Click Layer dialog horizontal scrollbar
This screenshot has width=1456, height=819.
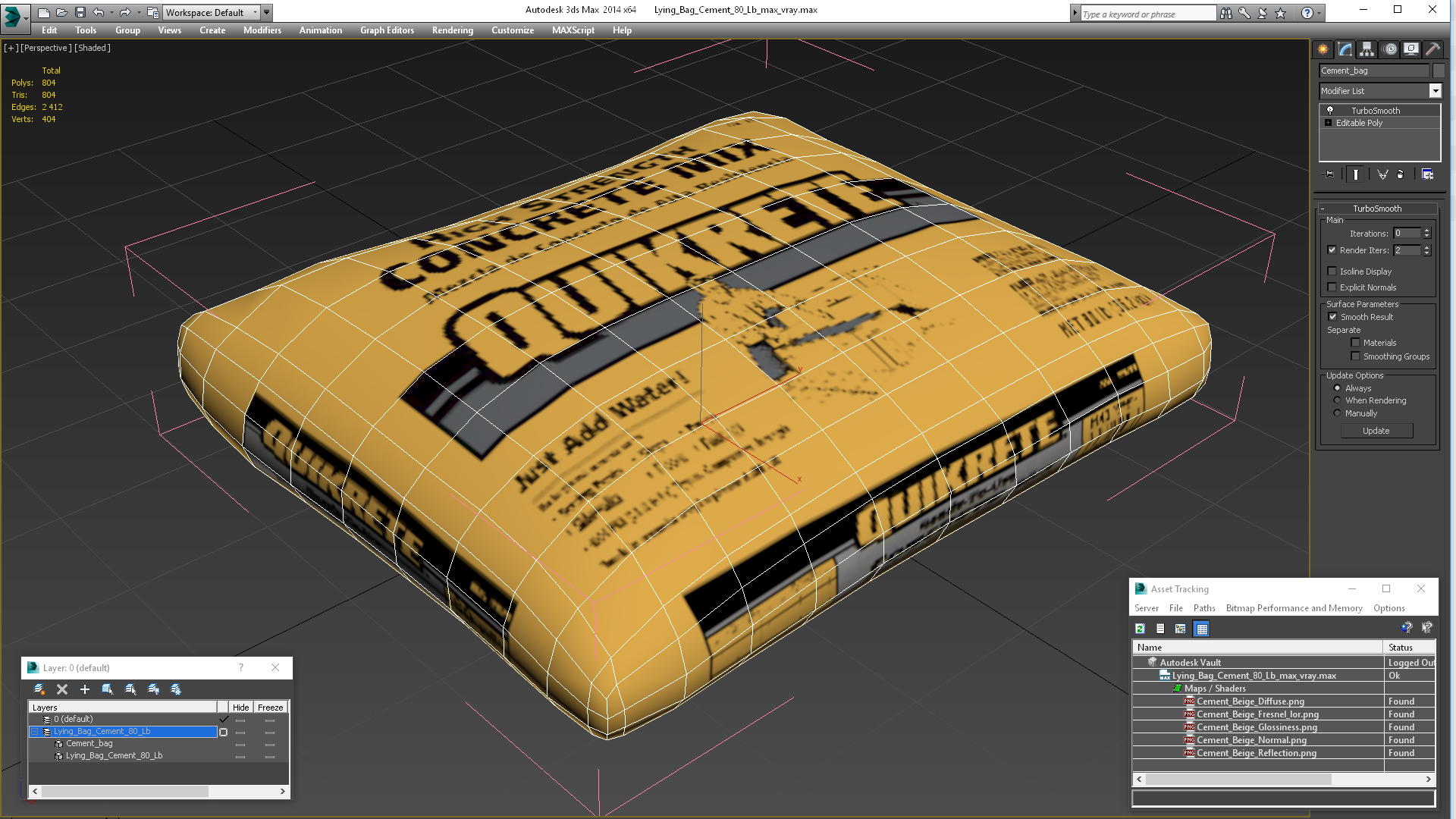click(x=125, y=791)
